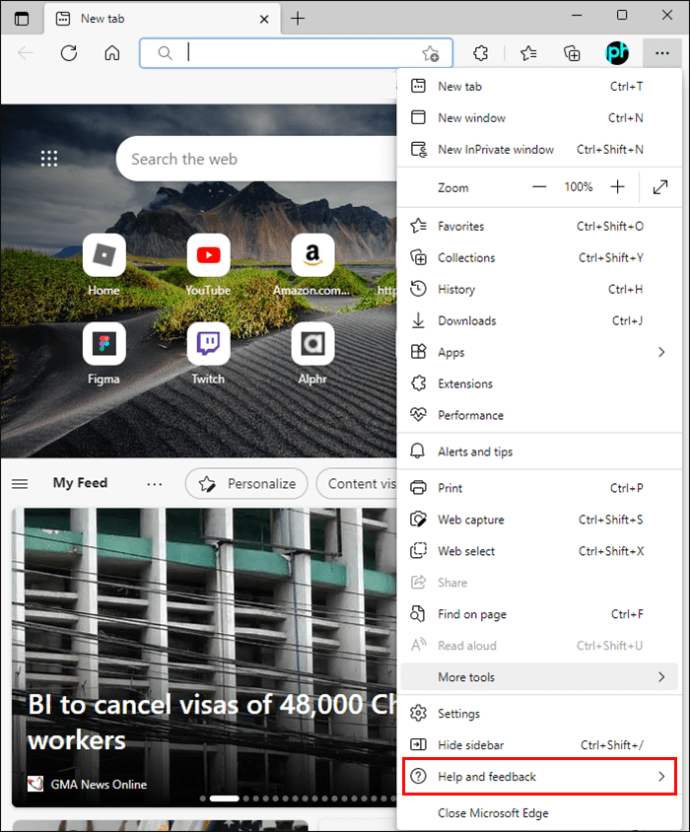Image resolution: width=690 pixels, height=832 pixels.
Task: Open Collections from the menu
Action: click(x=539, y=258)
